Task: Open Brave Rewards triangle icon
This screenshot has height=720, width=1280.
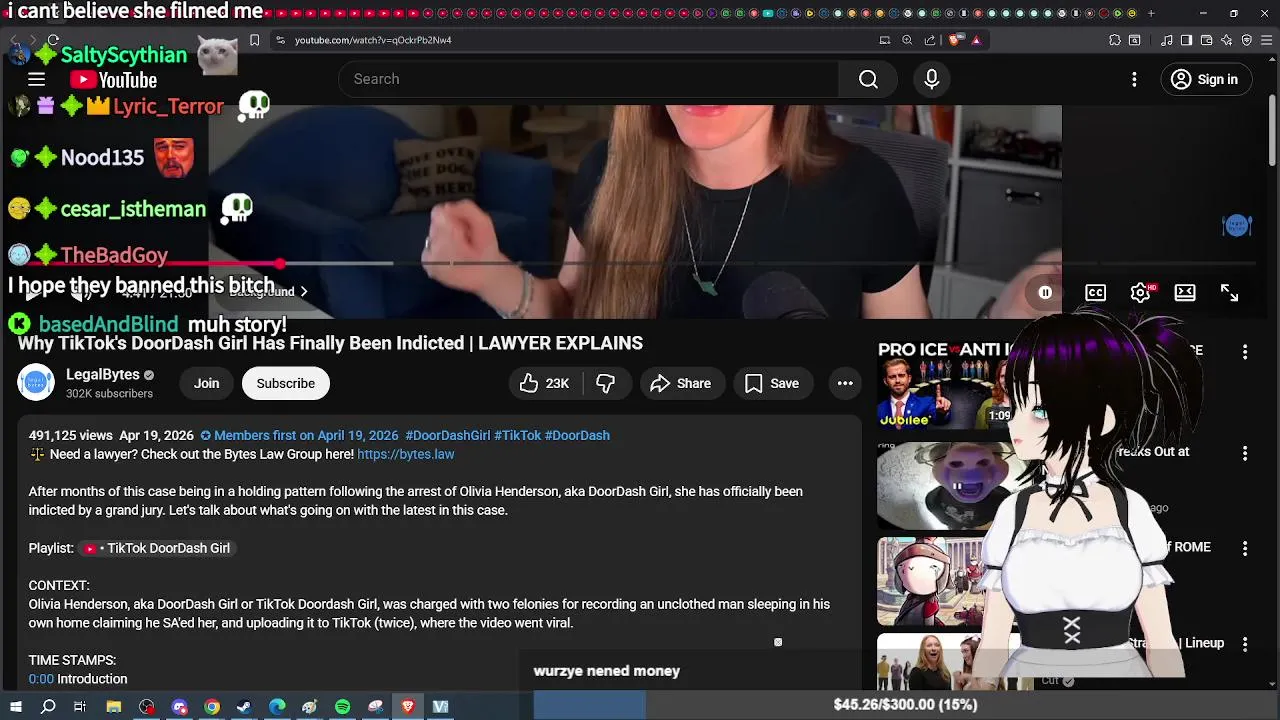Action: pyautogui.click(x=976, y=40)
